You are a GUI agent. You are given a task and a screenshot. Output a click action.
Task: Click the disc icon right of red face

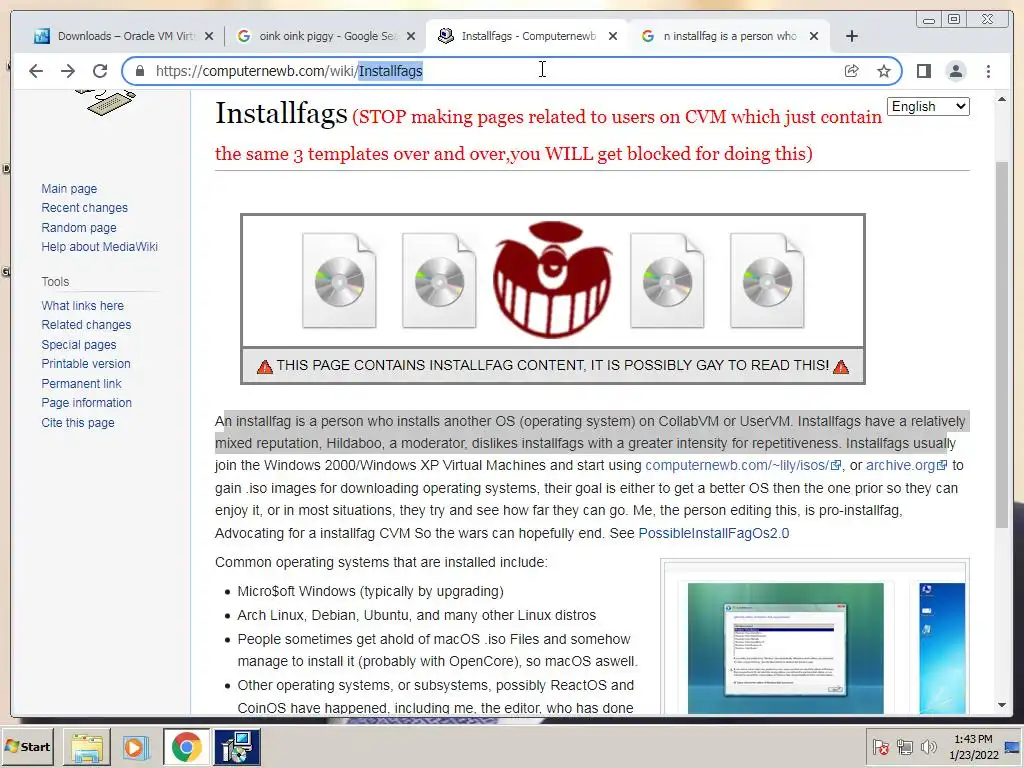[x=667, y=280]
